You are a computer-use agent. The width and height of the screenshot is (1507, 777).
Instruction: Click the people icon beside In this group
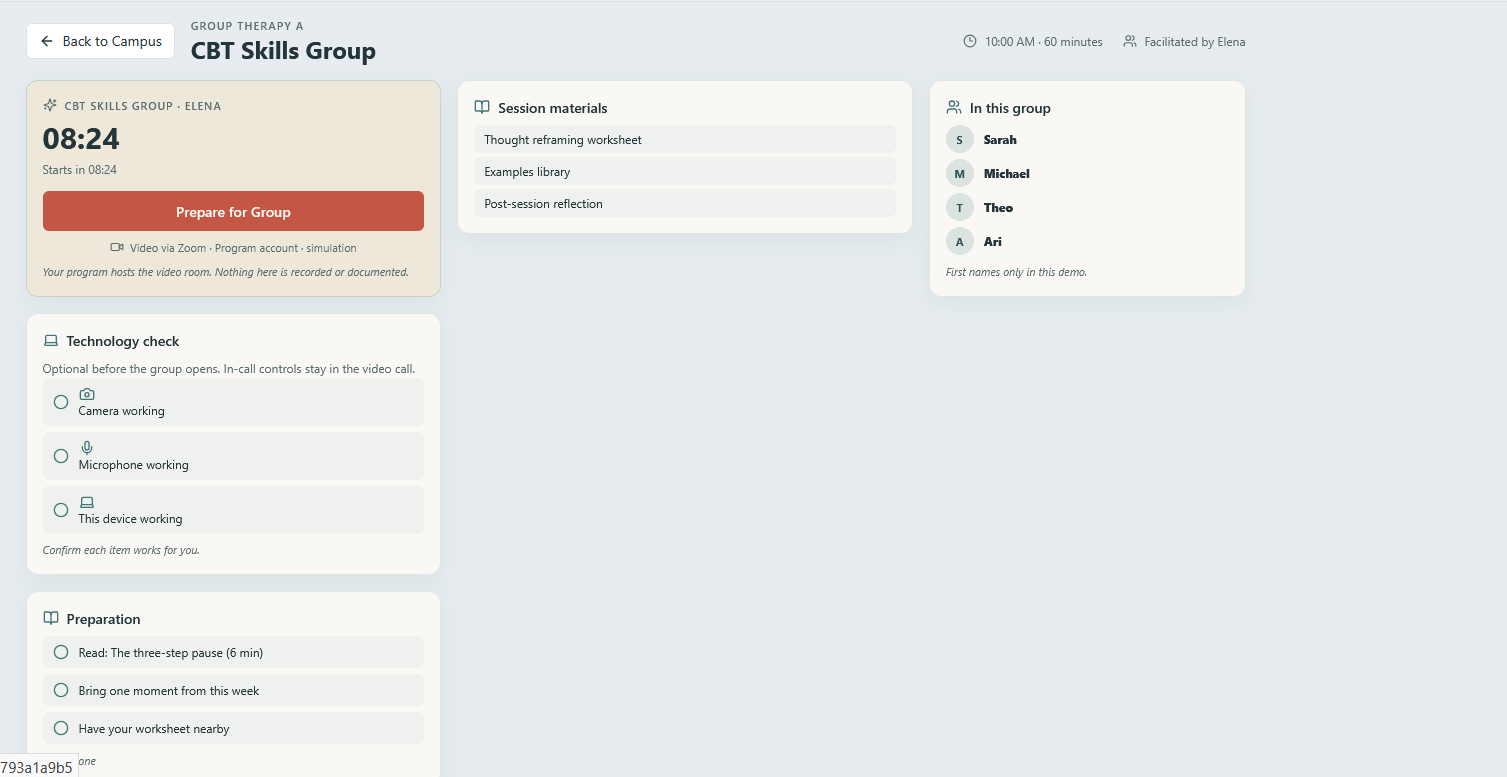954,107
